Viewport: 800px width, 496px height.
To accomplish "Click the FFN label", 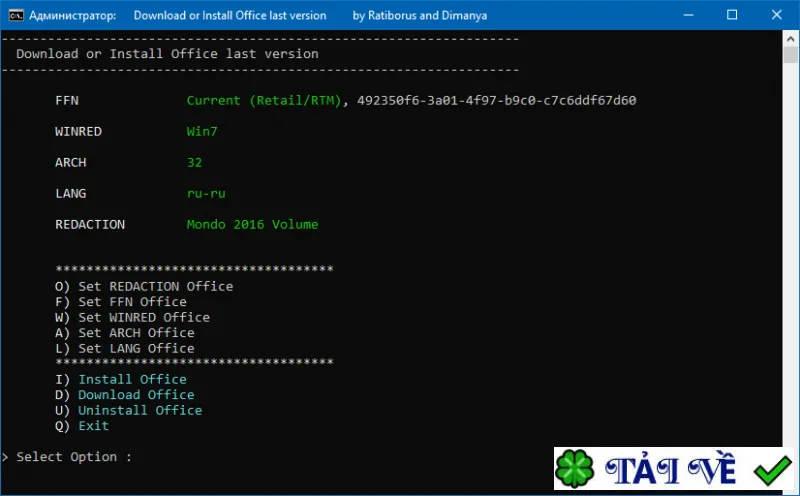I will tap(67, 101).
